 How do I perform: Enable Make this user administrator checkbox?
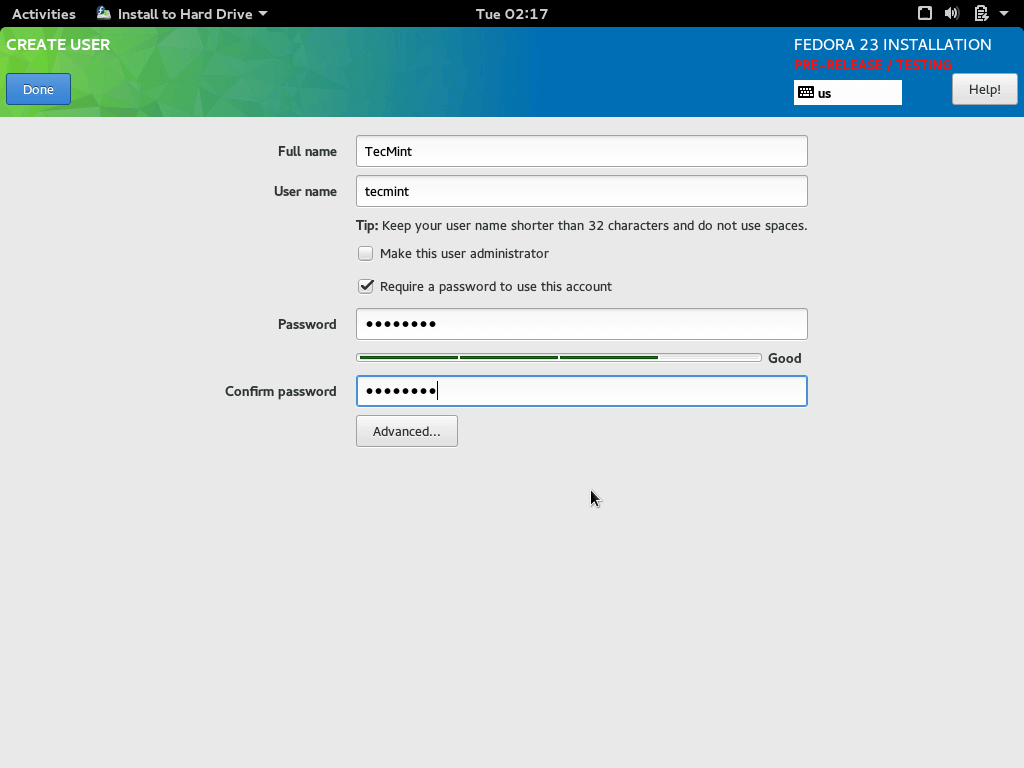[x=366, y=254]
